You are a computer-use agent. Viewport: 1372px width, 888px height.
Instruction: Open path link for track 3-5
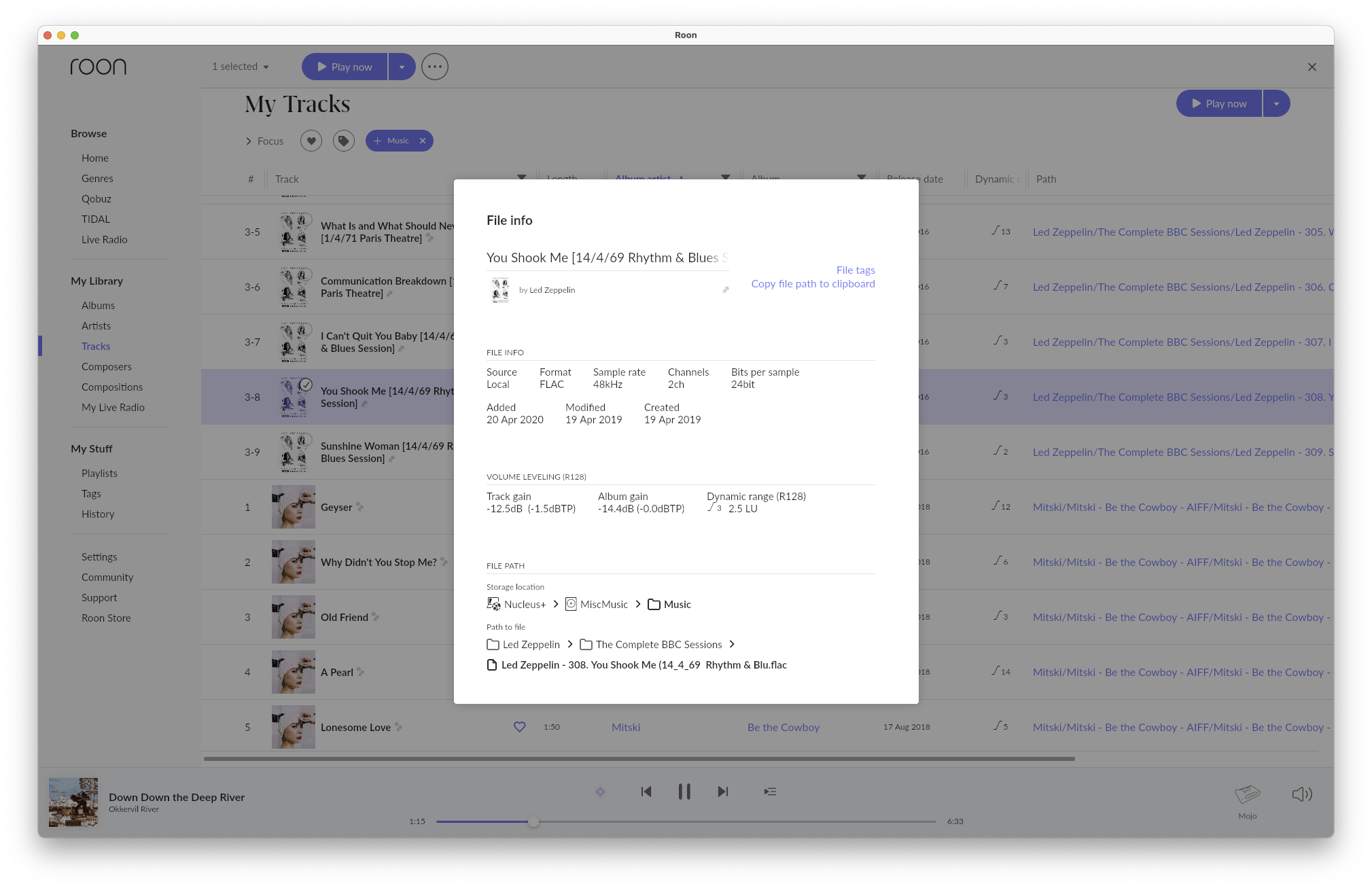pos(1182,232)
